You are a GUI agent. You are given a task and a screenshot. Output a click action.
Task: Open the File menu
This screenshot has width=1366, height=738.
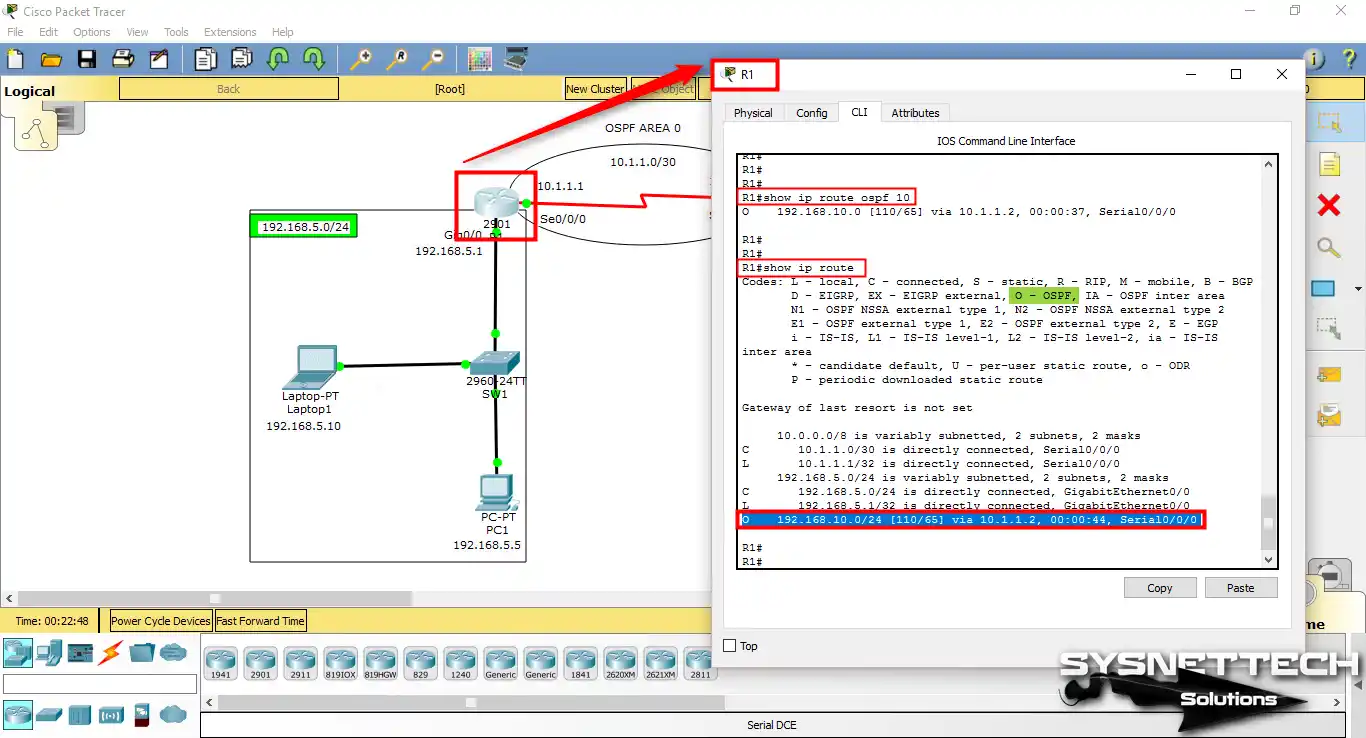(15, 32)
